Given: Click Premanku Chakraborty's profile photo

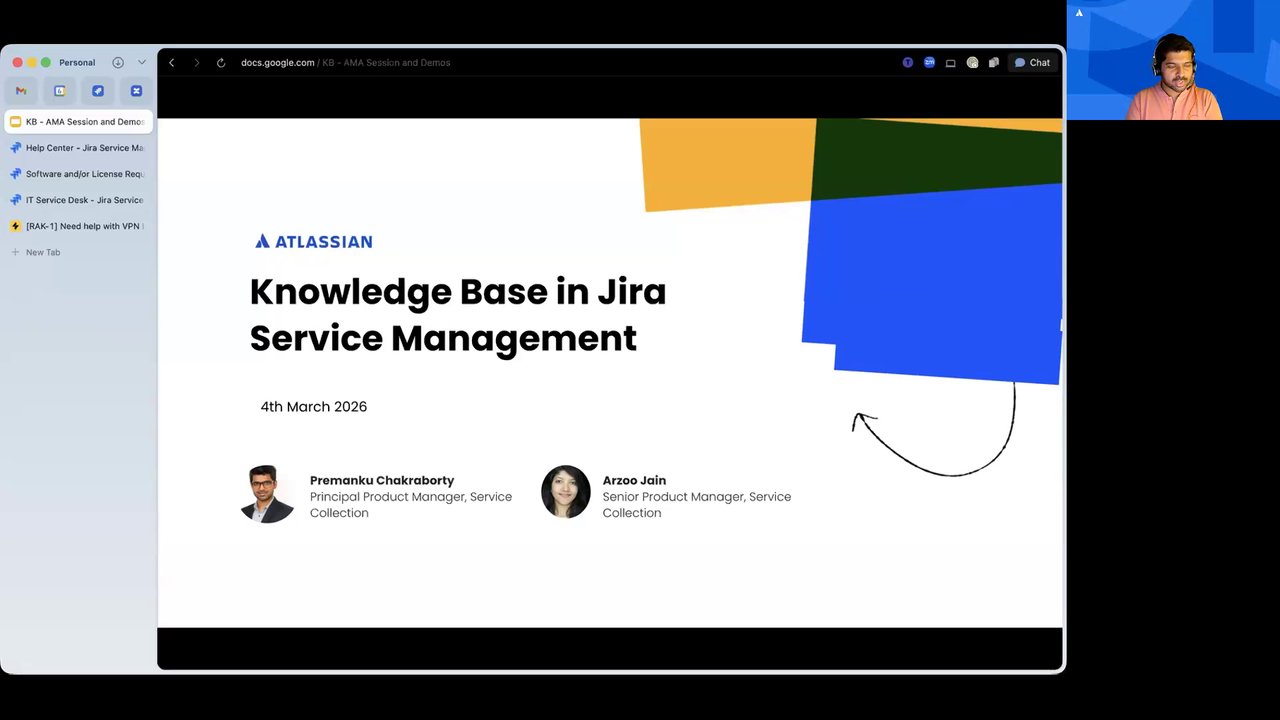Looking at the screenshot, I should click(268, 494).
